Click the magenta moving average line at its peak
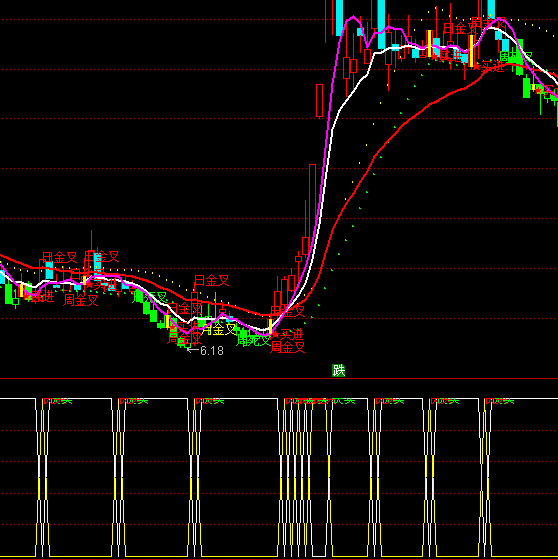The image size is (558, 560). coord(353,17)
